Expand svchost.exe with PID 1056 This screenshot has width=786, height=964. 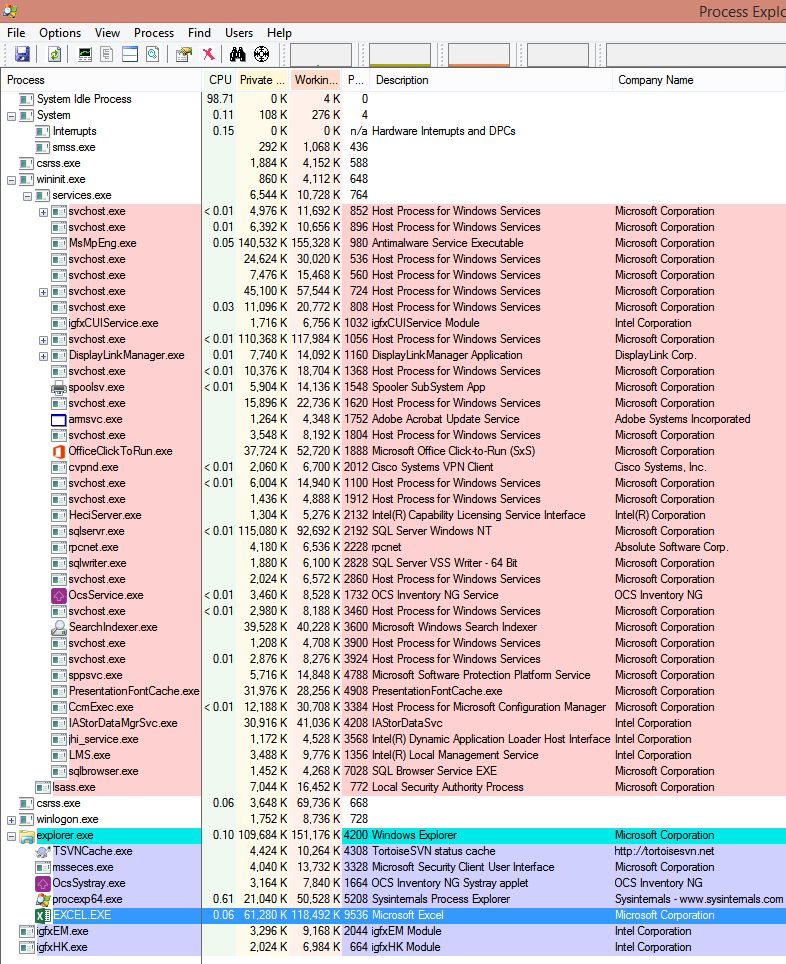[x=43, y=339]
